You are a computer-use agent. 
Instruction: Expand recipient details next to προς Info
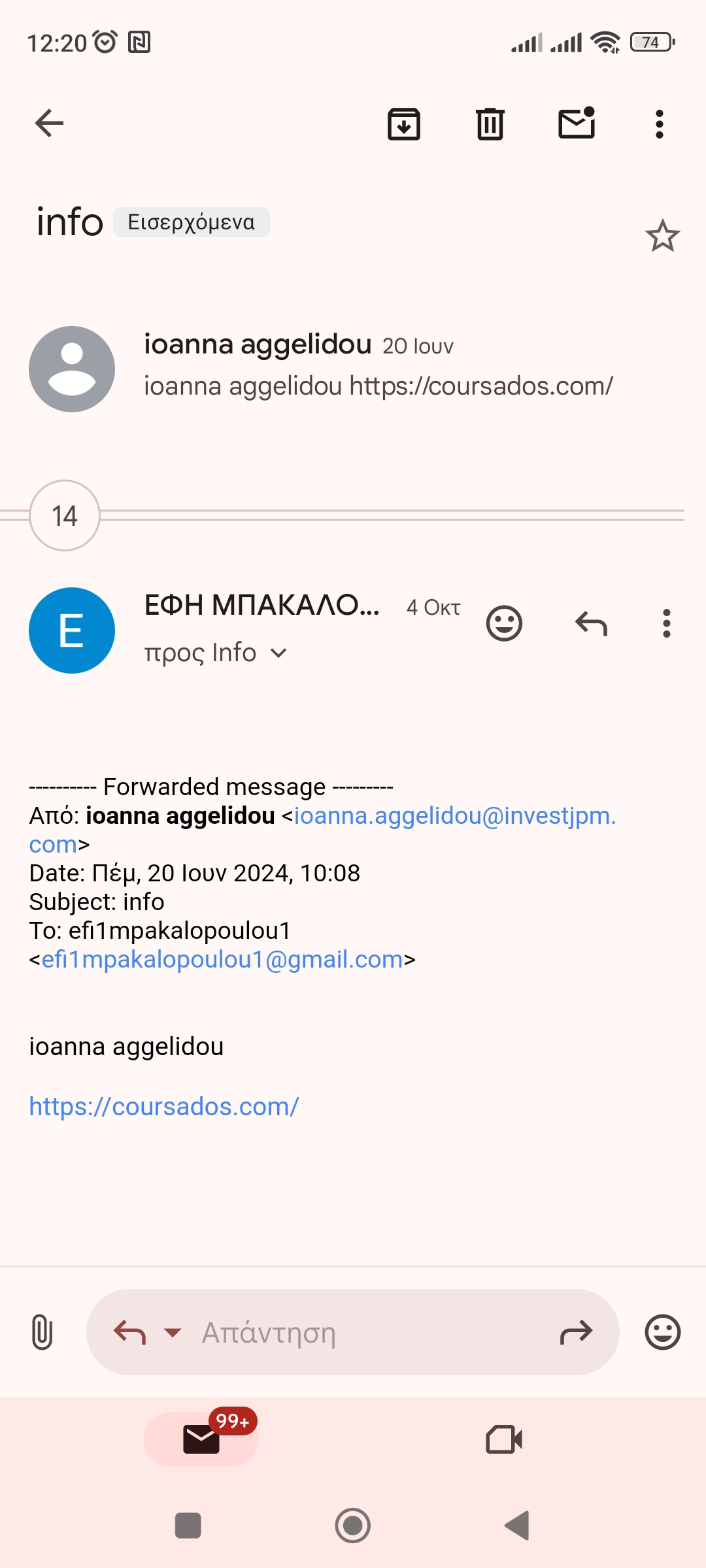pos(278,653)
